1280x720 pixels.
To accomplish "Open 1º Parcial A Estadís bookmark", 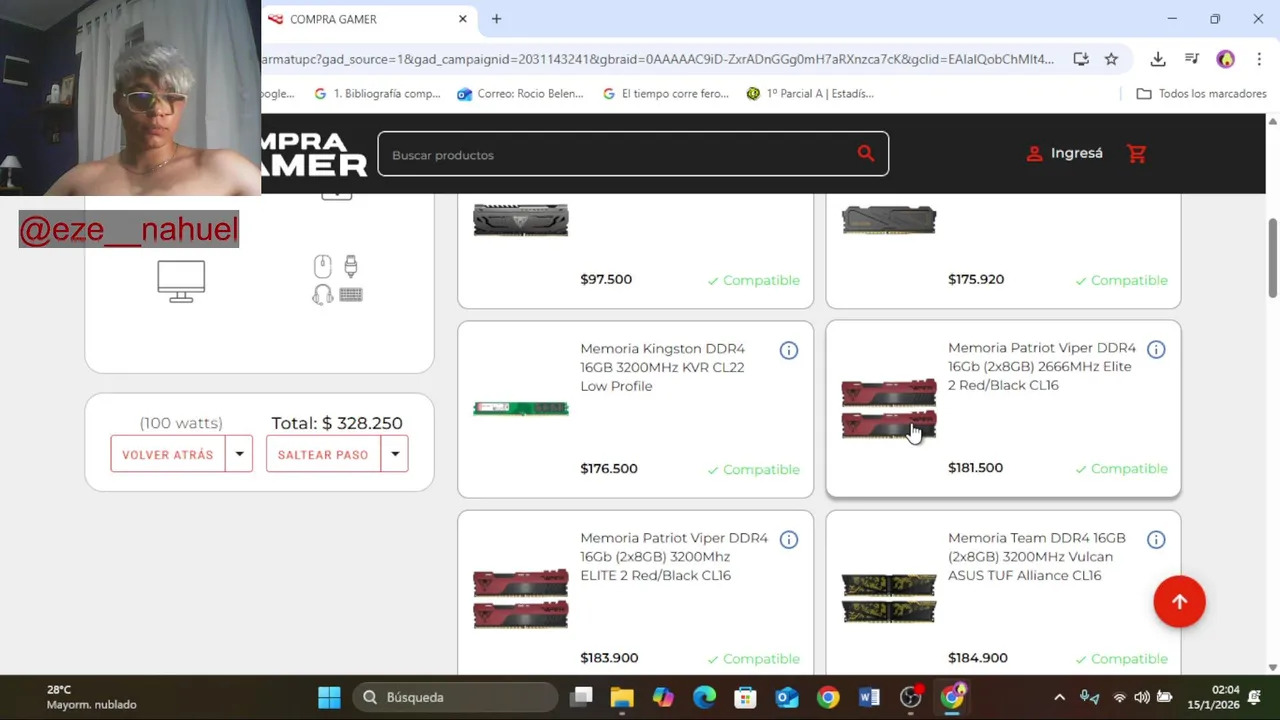I will click(810, 94).
